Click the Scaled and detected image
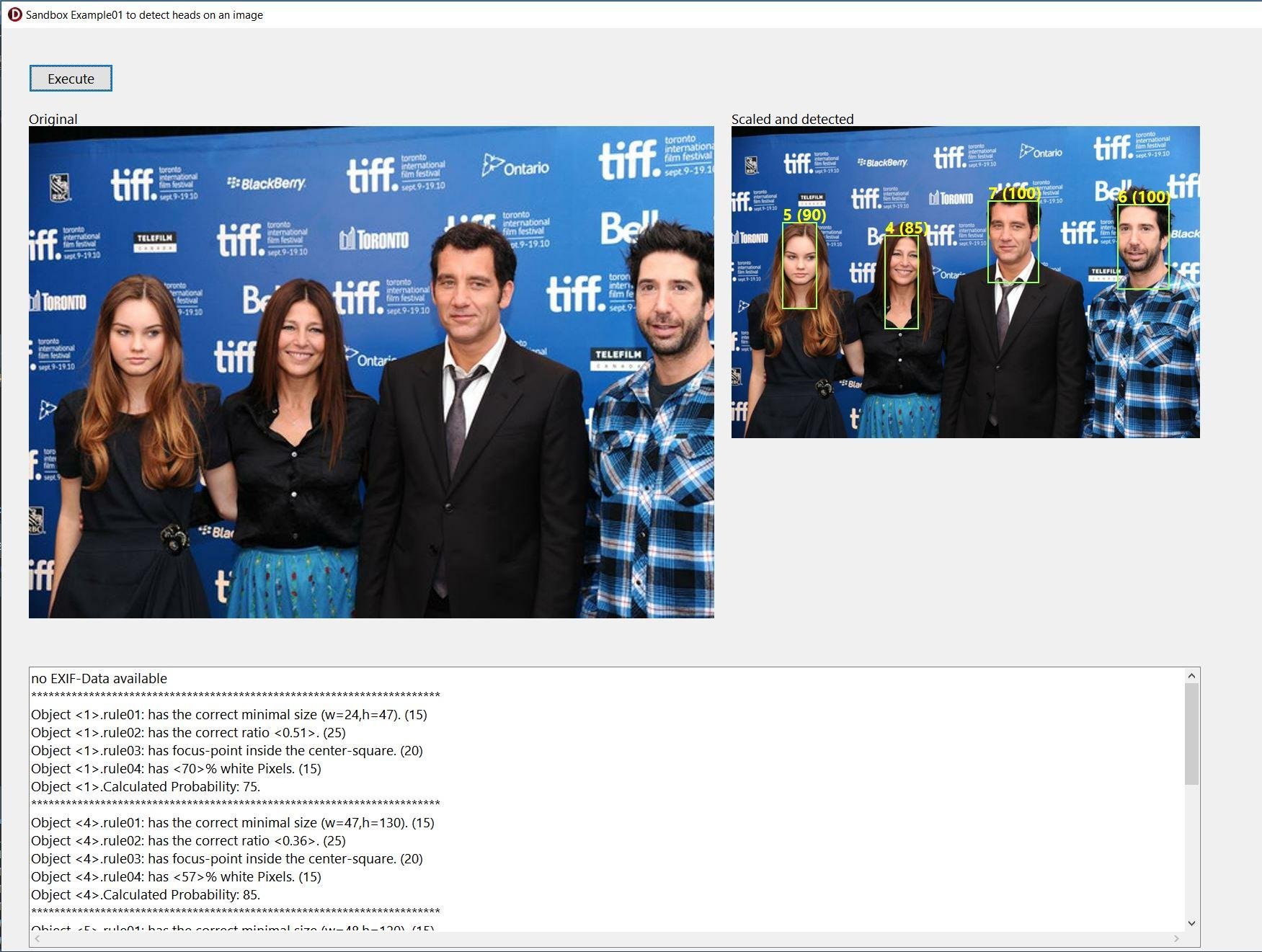The width and height of the screenshot is (1262, 952). click(965, 282)
